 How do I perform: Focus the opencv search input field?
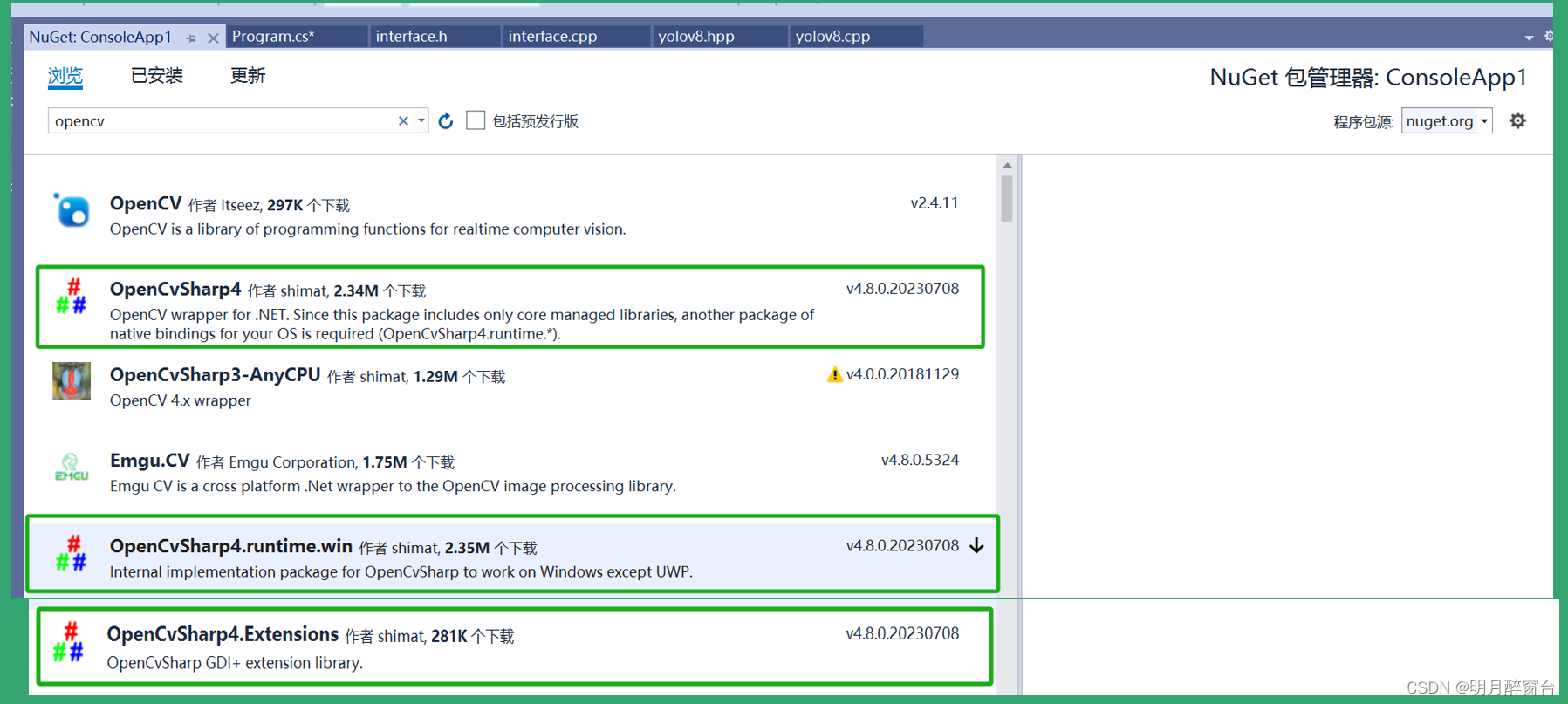223,121
